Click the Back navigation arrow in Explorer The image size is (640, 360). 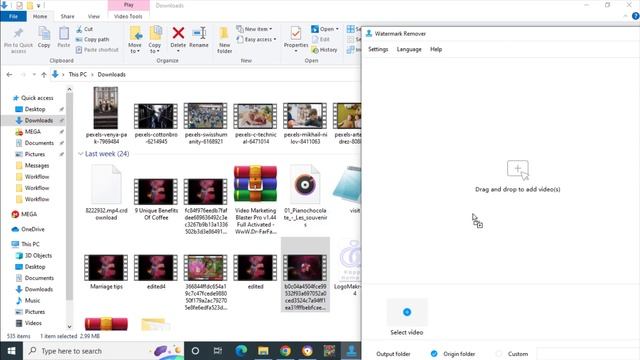pyautogui.click(x=9, y=75)
